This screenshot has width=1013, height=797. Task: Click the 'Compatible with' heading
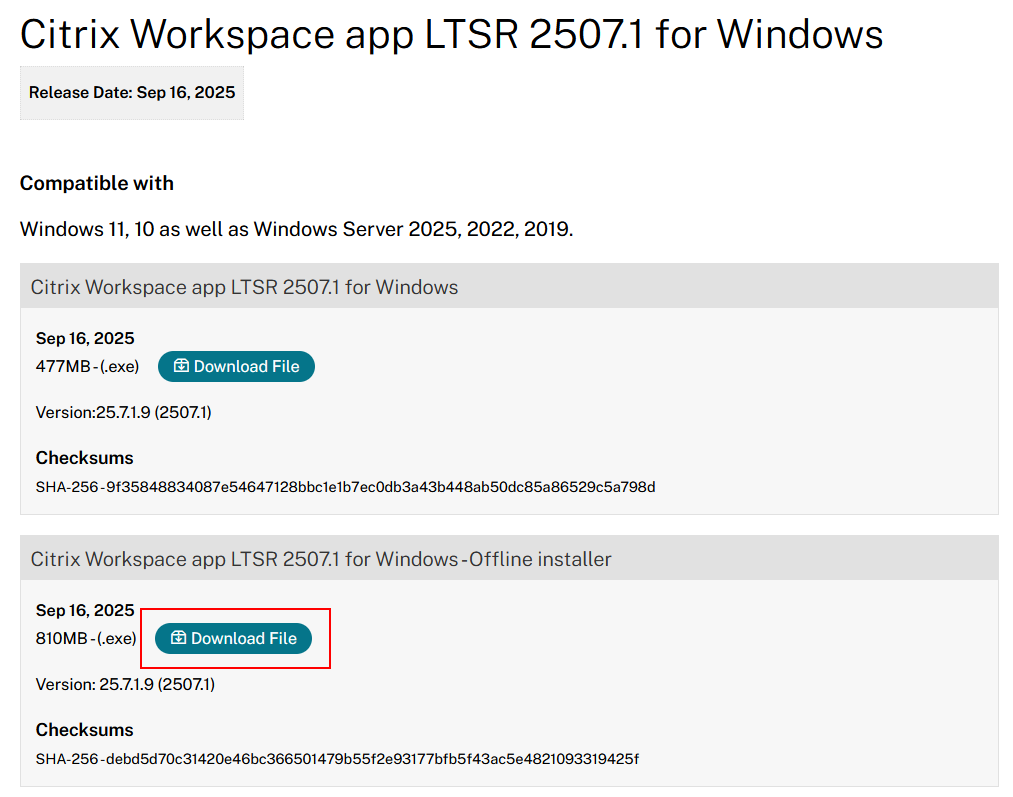click(96, 183)
